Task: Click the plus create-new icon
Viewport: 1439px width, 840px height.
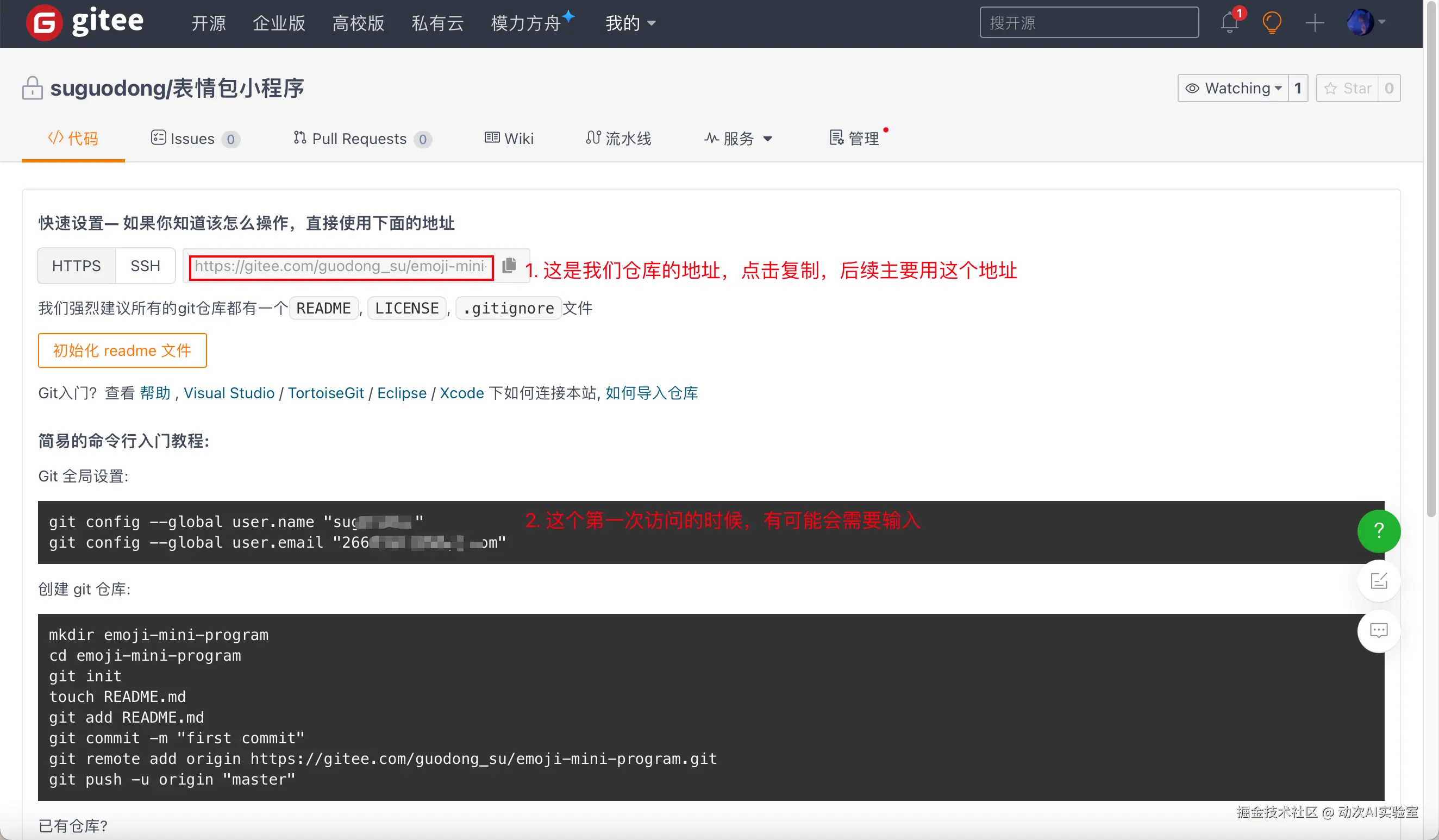Action: click(x=1315, y=23)
